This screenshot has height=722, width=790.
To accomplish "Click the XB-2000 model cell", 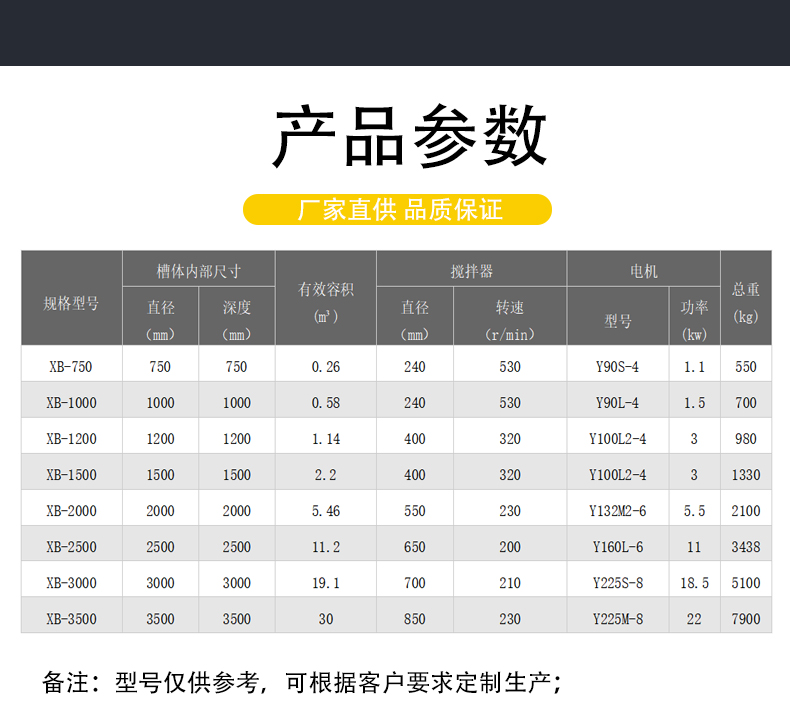I will [x=71, y=511].
